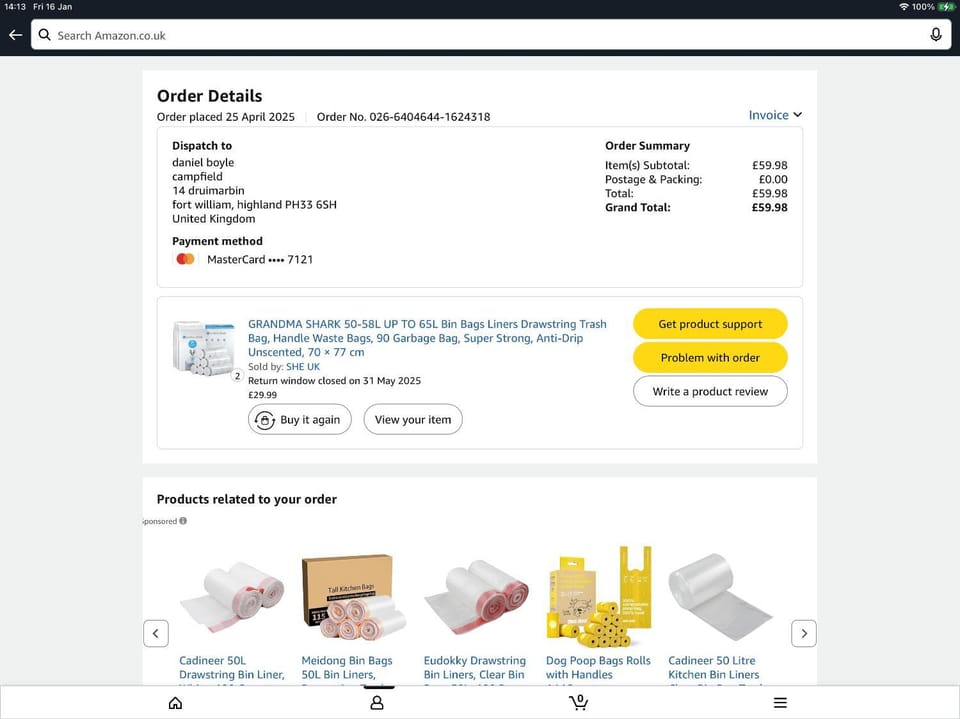
Task: Tap the microphone voice search icon
Action: click(x=936, y=35)
